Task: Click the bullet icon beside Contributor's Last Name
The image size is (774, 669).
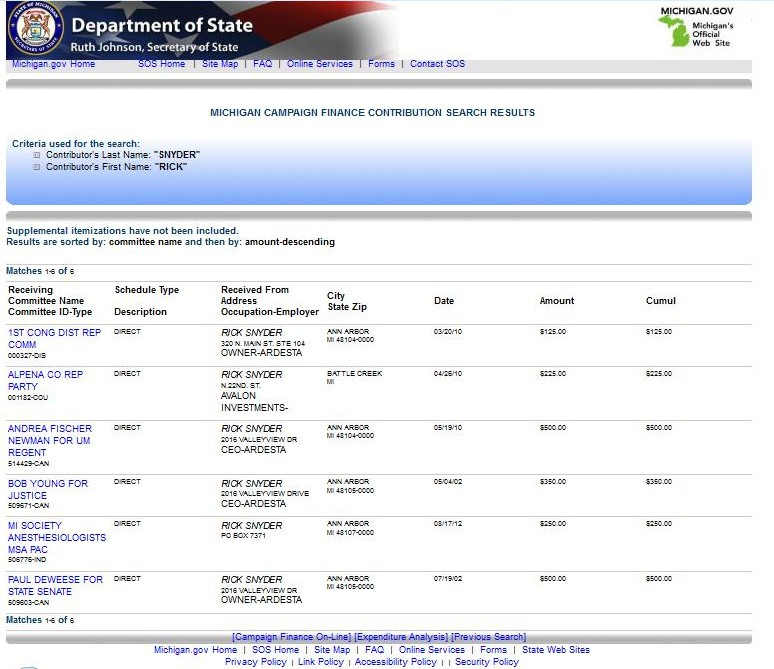Action: pyautogui.click(x=37, y=155)
